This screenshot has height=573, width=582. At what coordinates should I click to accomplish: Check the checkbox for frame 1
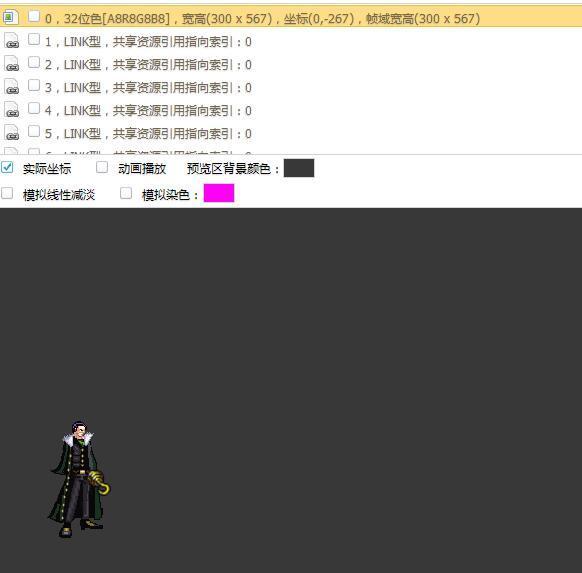tap(34, 39)
